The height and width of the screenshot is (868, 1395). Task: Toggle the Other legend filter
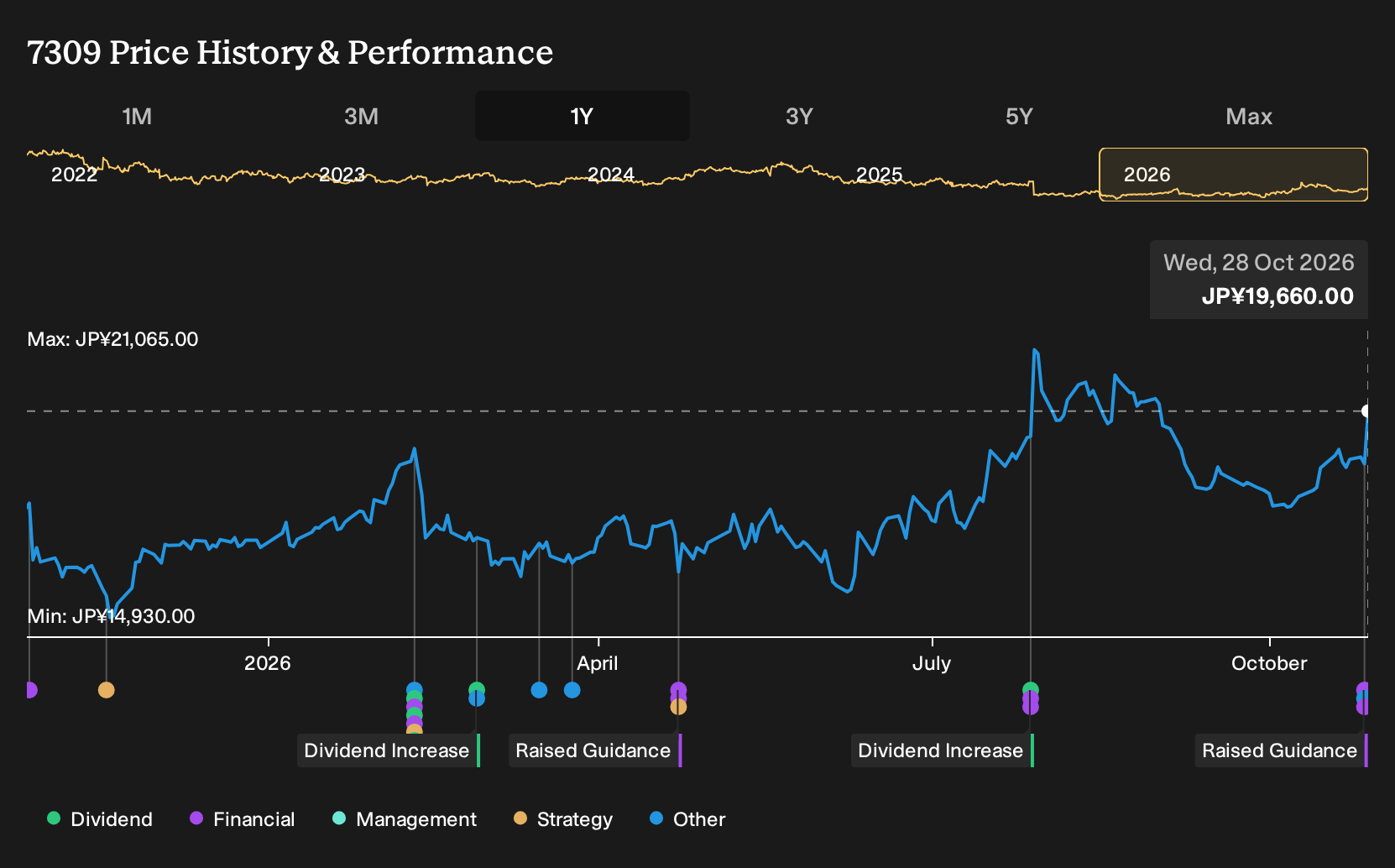pyautogui.click(x=687, y=818)
